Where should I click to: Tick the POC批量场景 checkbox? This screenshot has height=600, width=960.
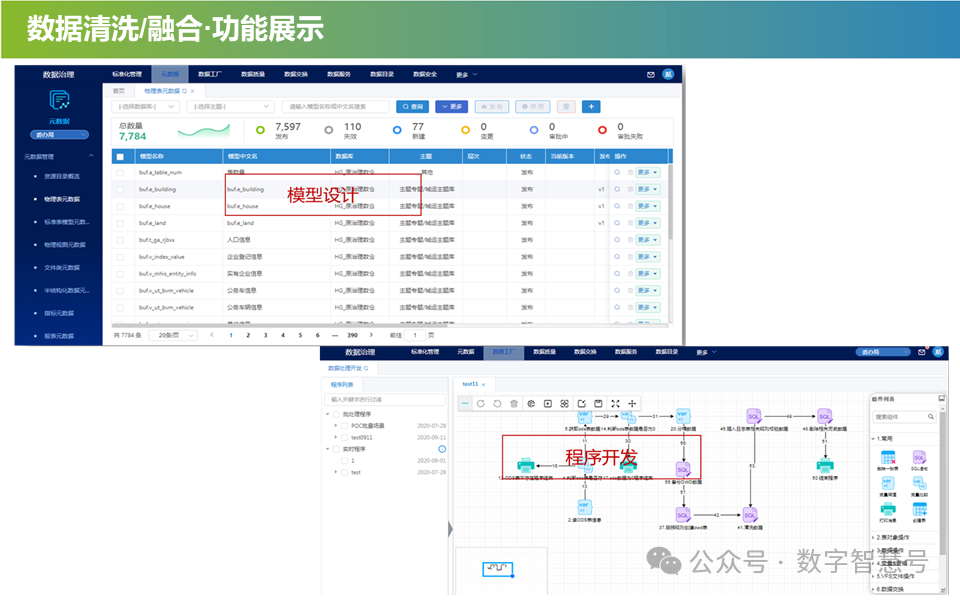(345, 426)
